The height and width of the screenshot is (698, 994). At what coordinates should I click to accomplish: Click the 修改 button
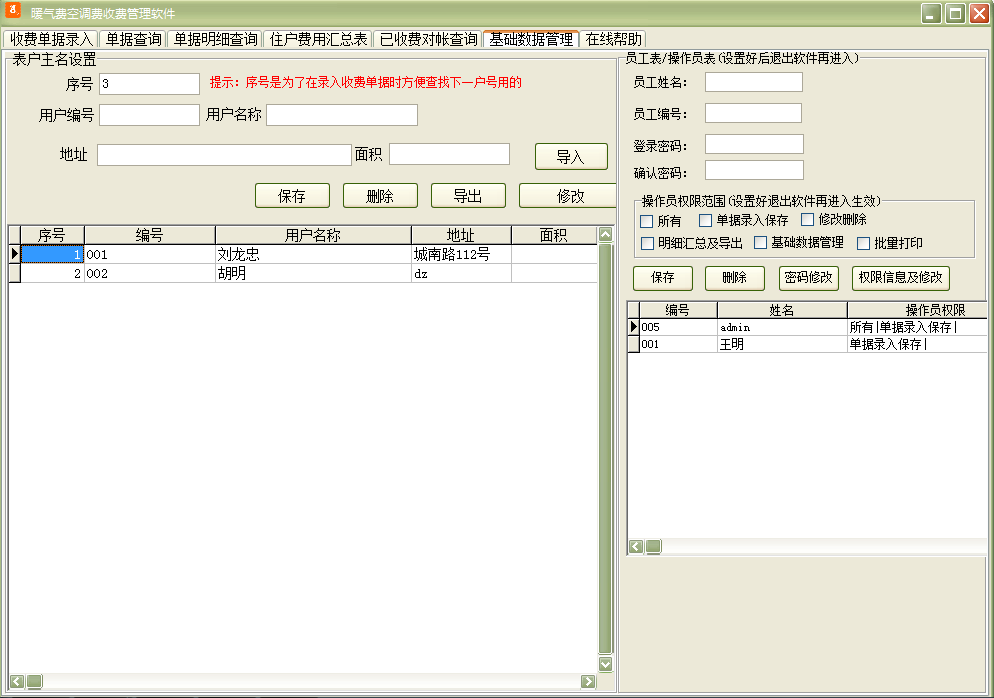click(x=569, y=196)
